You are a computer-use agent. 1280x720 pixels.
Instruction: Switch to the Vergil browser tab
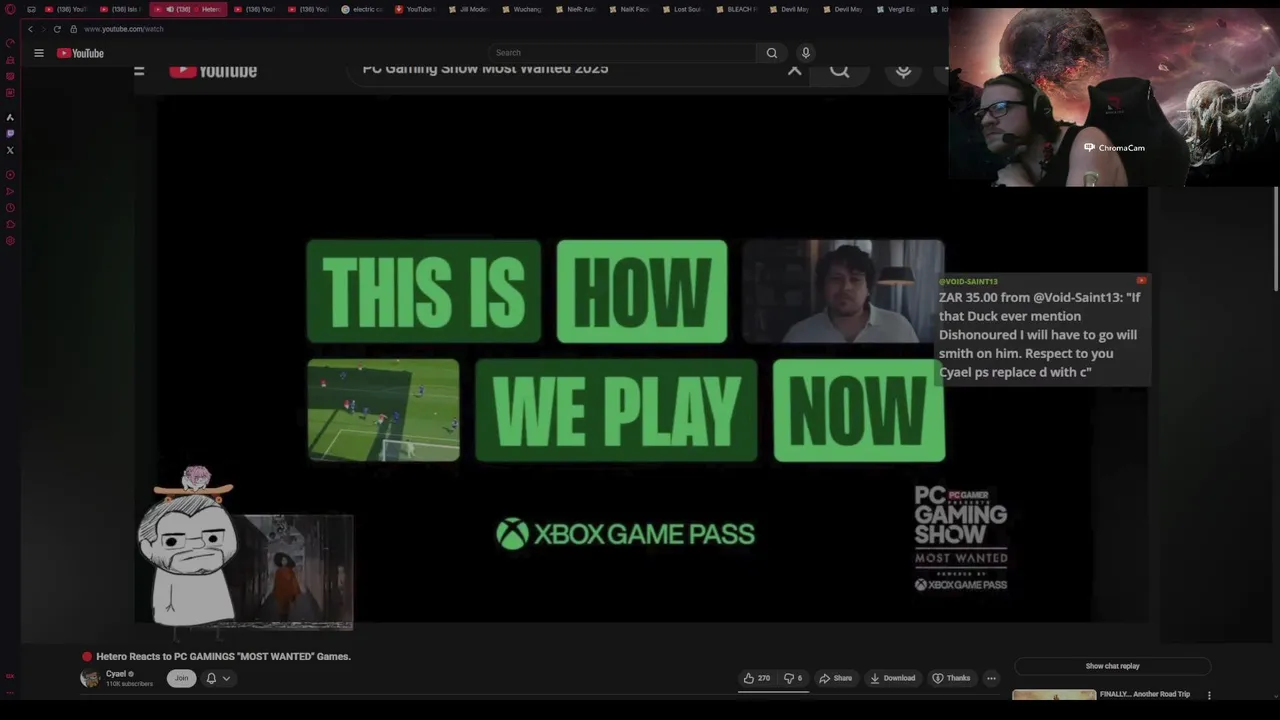tap(895, 9)
